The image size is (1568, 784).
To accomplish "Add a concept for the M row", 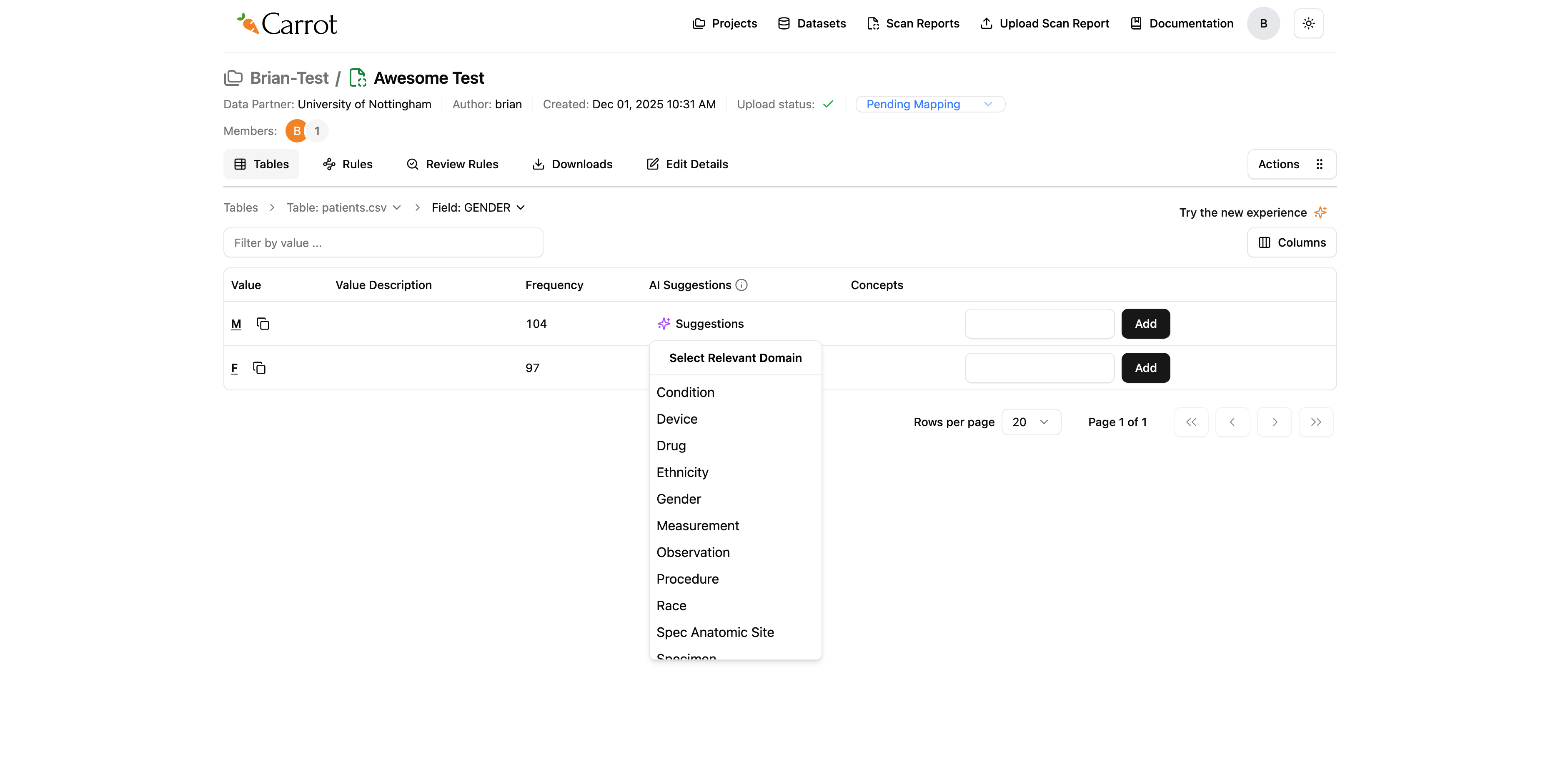I will (x=1145, y=324).
